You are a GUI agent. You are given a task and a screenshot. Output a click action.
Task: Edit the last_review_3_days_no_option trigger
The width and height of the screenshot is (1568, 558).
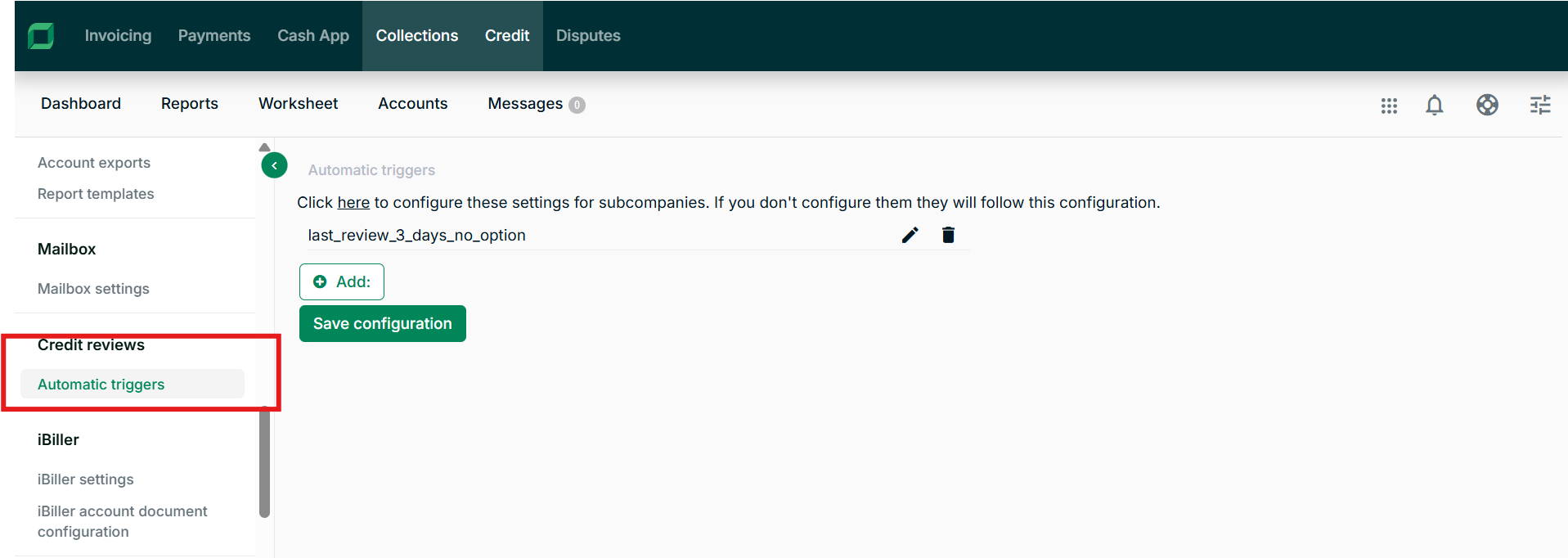point(910,236)
